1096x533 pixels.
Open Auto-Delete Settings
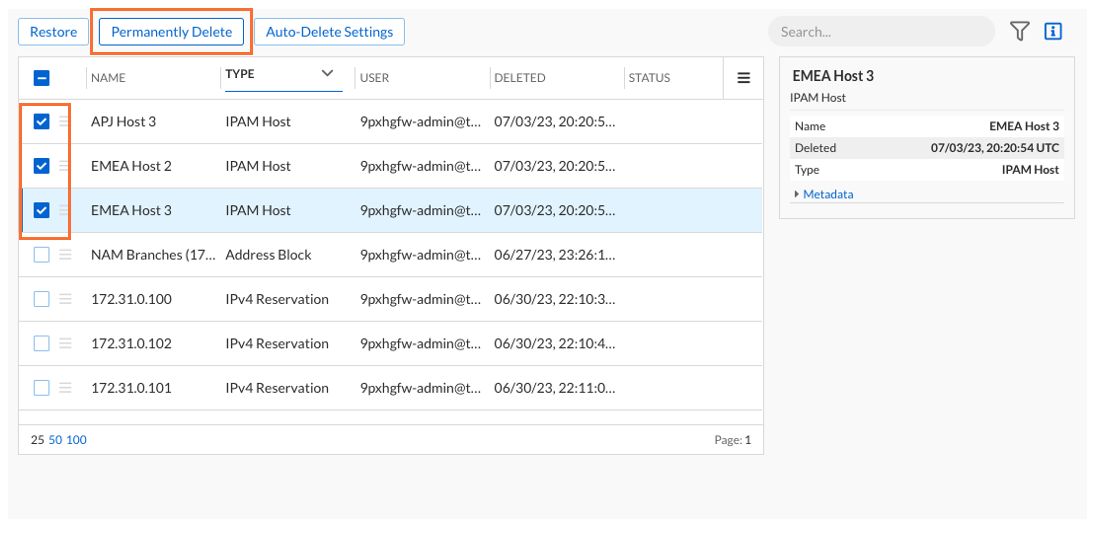tap(329, 32)
